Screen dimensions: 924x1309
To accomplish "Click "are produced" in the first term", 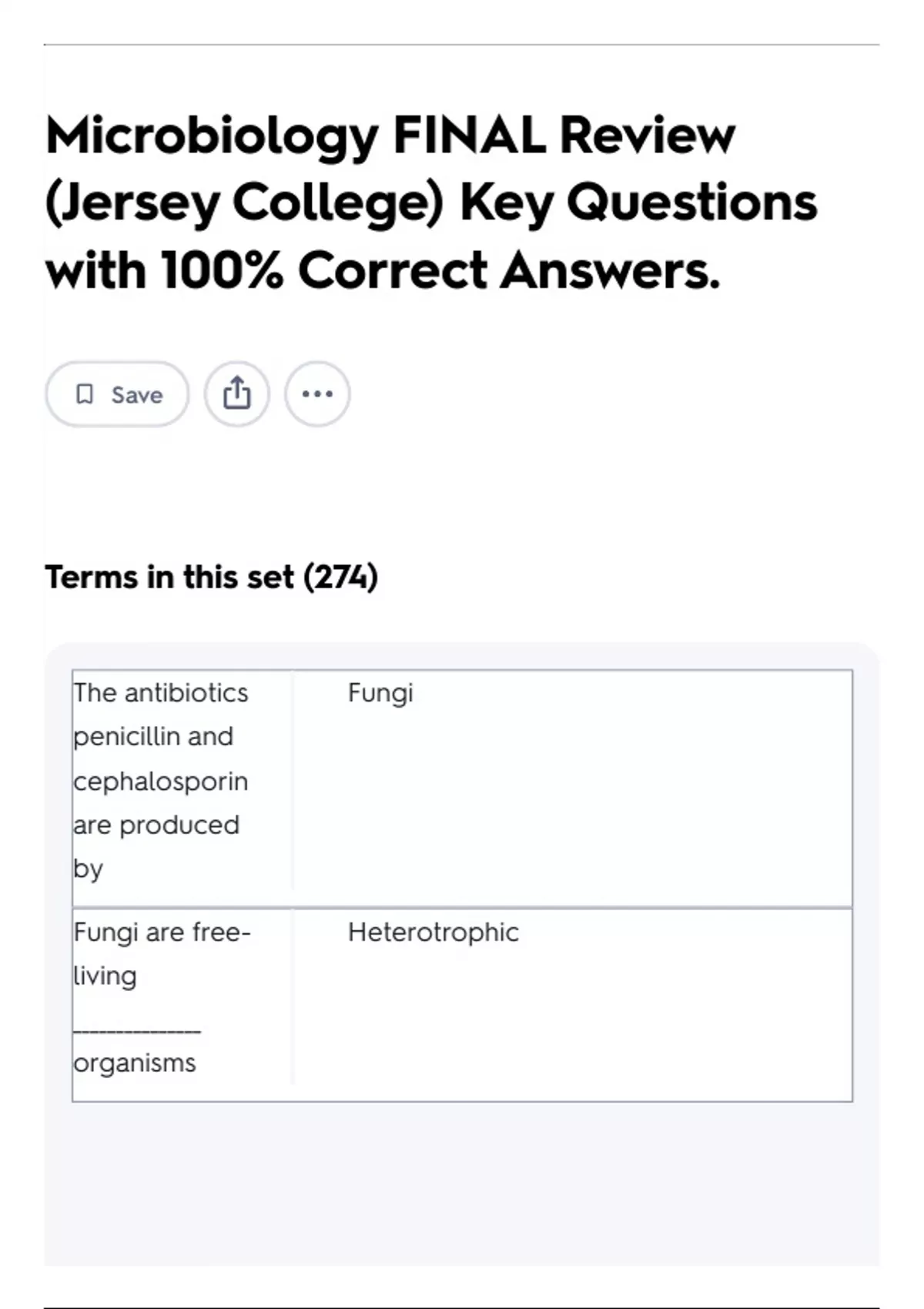I will point(156,825).
